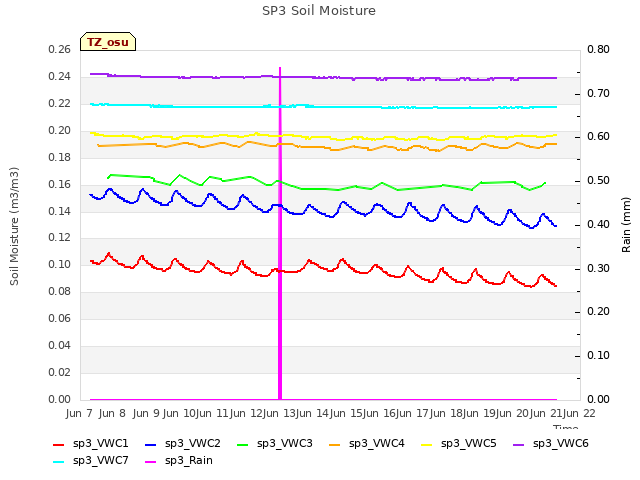Click the sp3_VWC5 legend label
Image resolution: width=640 pixels, height=480 pixels.
(x=469, y=443)
